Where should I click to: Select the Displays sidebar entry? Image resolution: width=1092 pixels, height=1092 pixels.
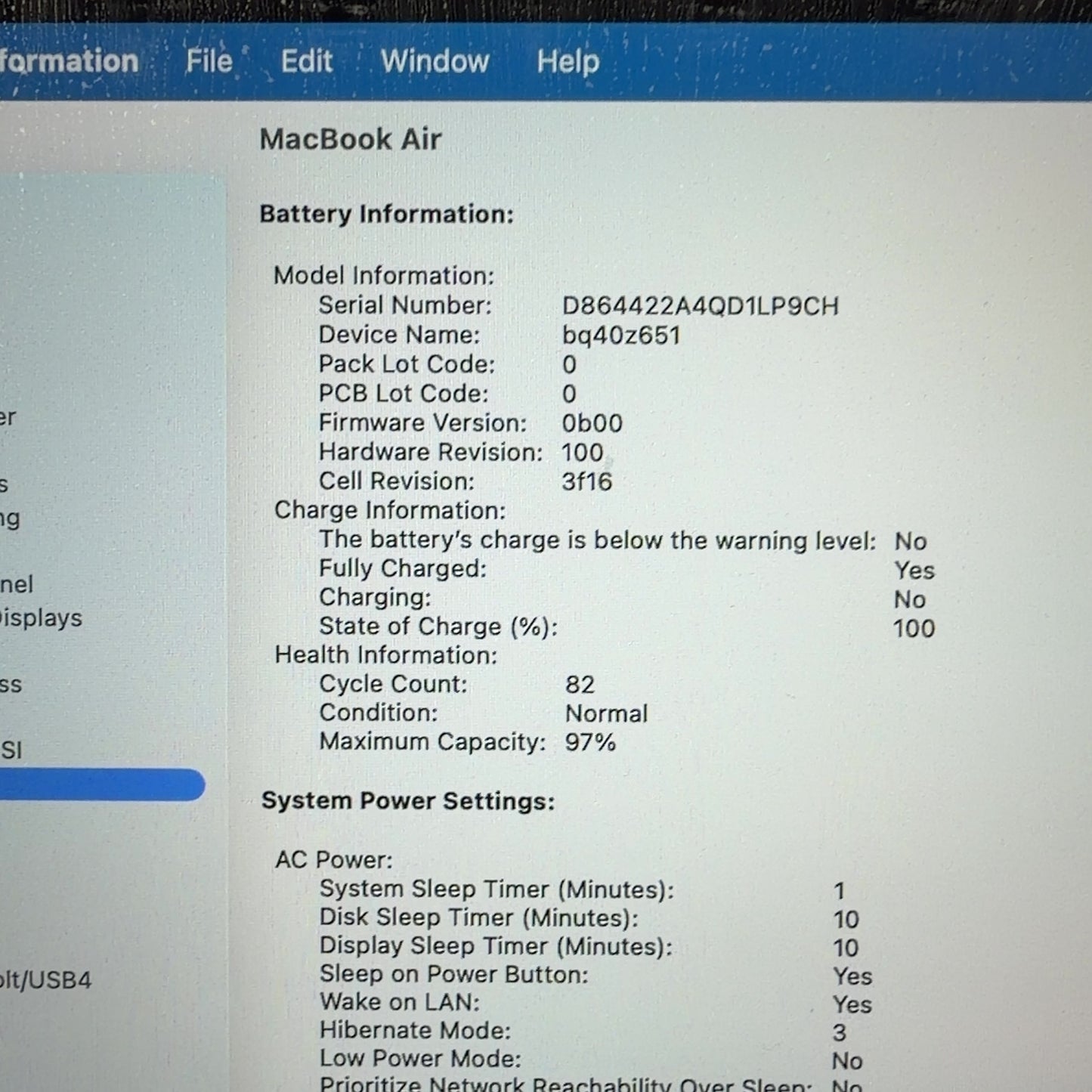(x=41, y=618)
